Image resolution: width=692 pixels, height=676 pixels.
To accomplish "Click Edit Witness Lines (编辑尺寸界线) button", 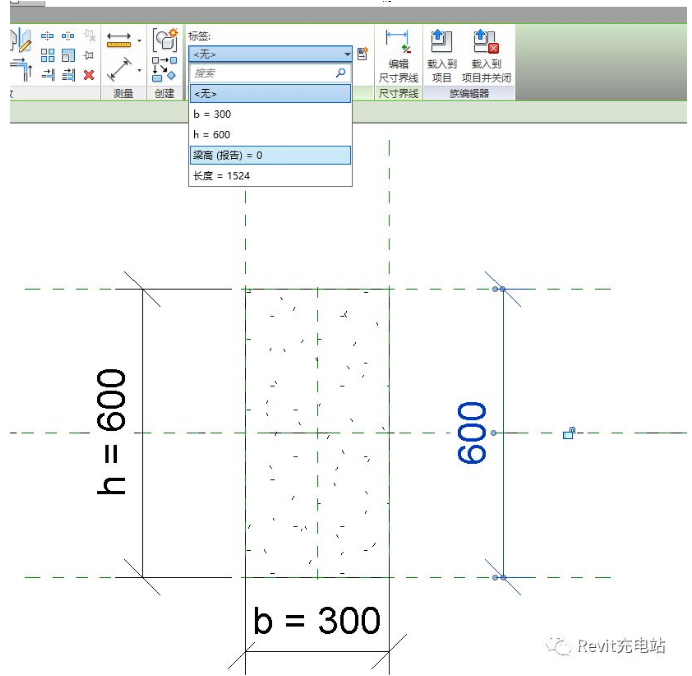I will [x=397, y=55].
